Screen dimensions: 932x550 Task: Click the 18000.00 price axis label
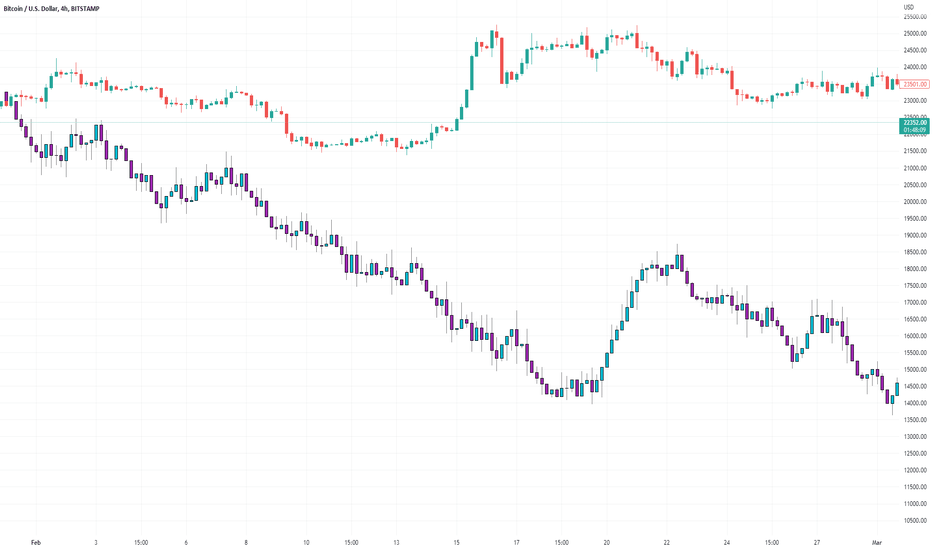click(x=915, y=269)
